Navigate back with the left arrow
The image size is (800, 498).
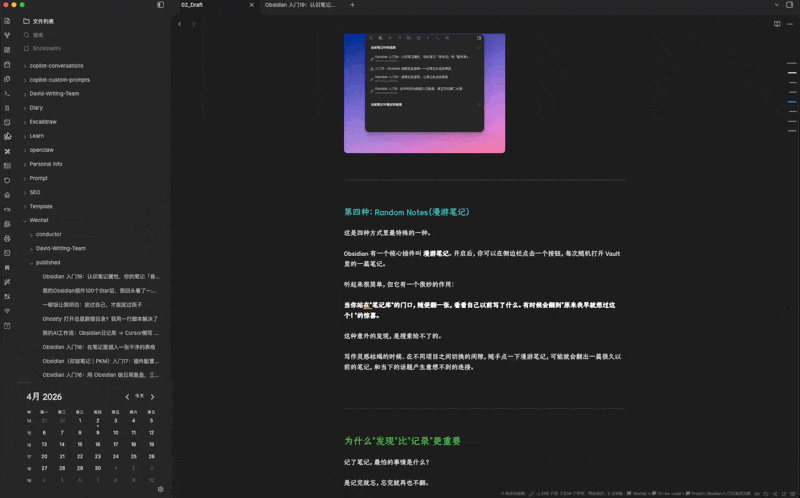pos(180,24)
